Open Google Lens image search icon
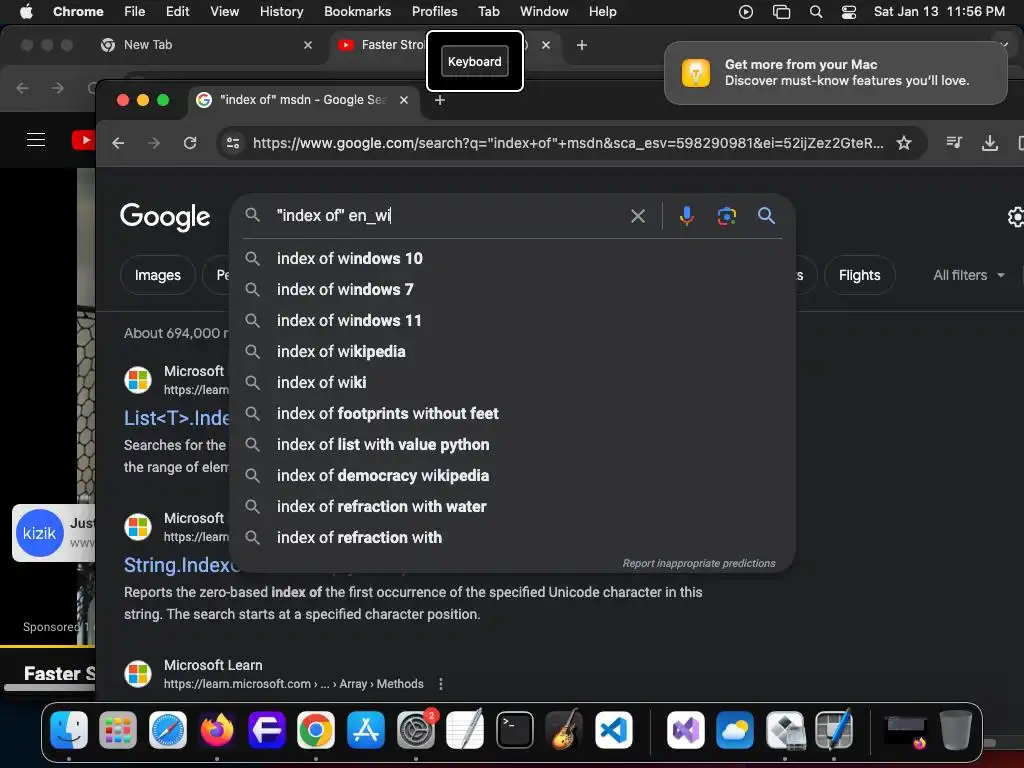This screenshot has height=768, width=1024. [726, 216]
